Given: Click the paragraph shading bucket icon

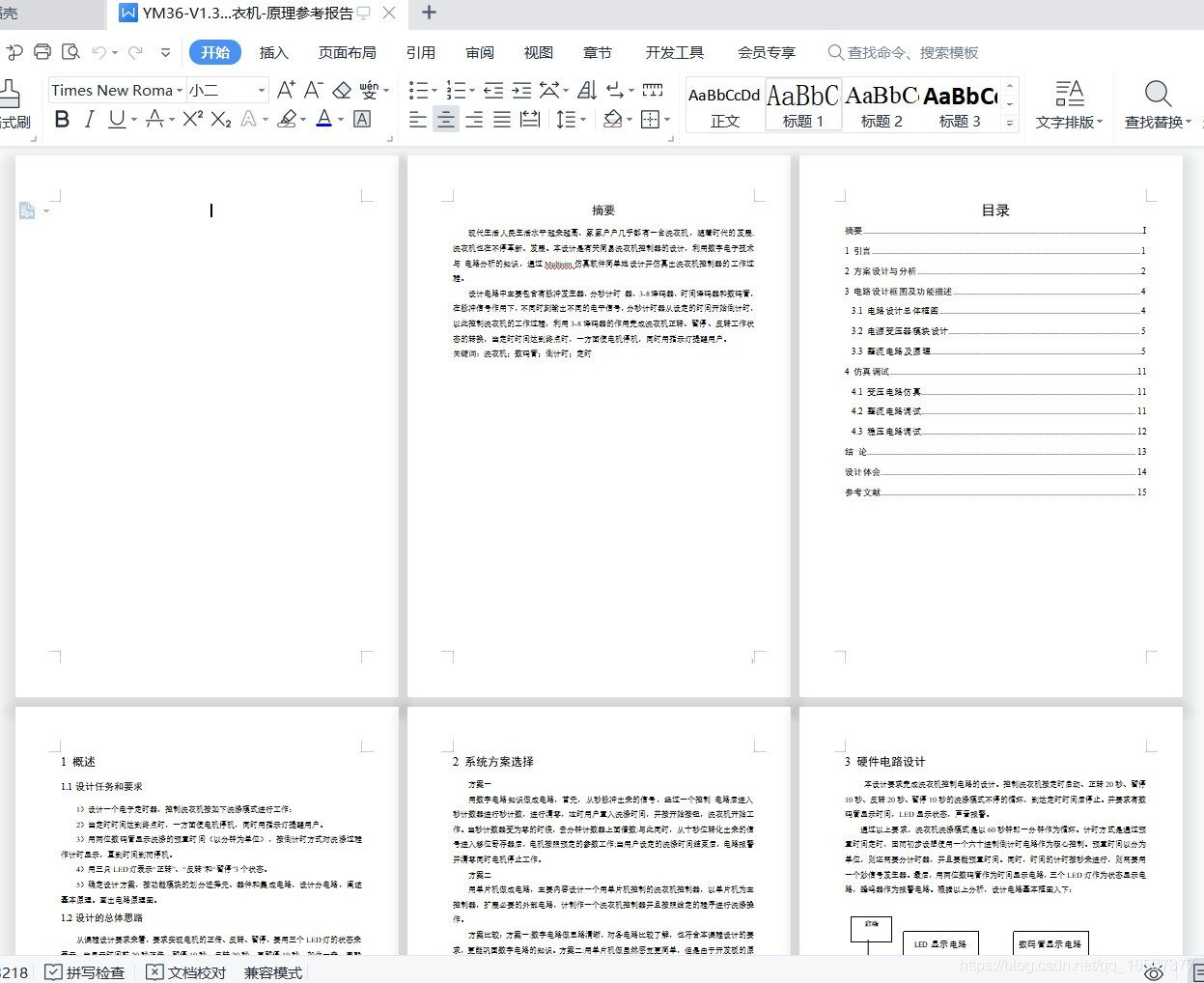Looking at the screenshot, I should click(611, 119).
